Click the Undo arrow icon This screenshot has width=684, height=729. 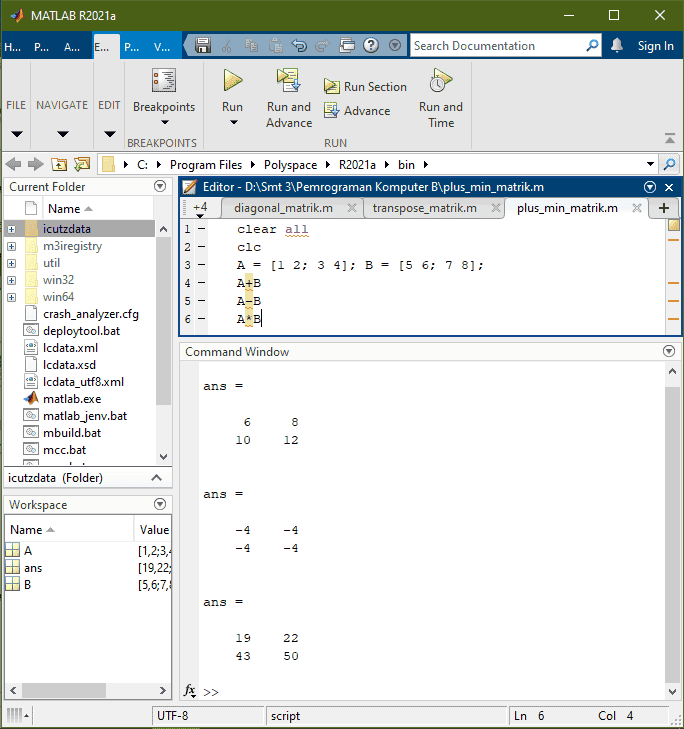[299, 46]
